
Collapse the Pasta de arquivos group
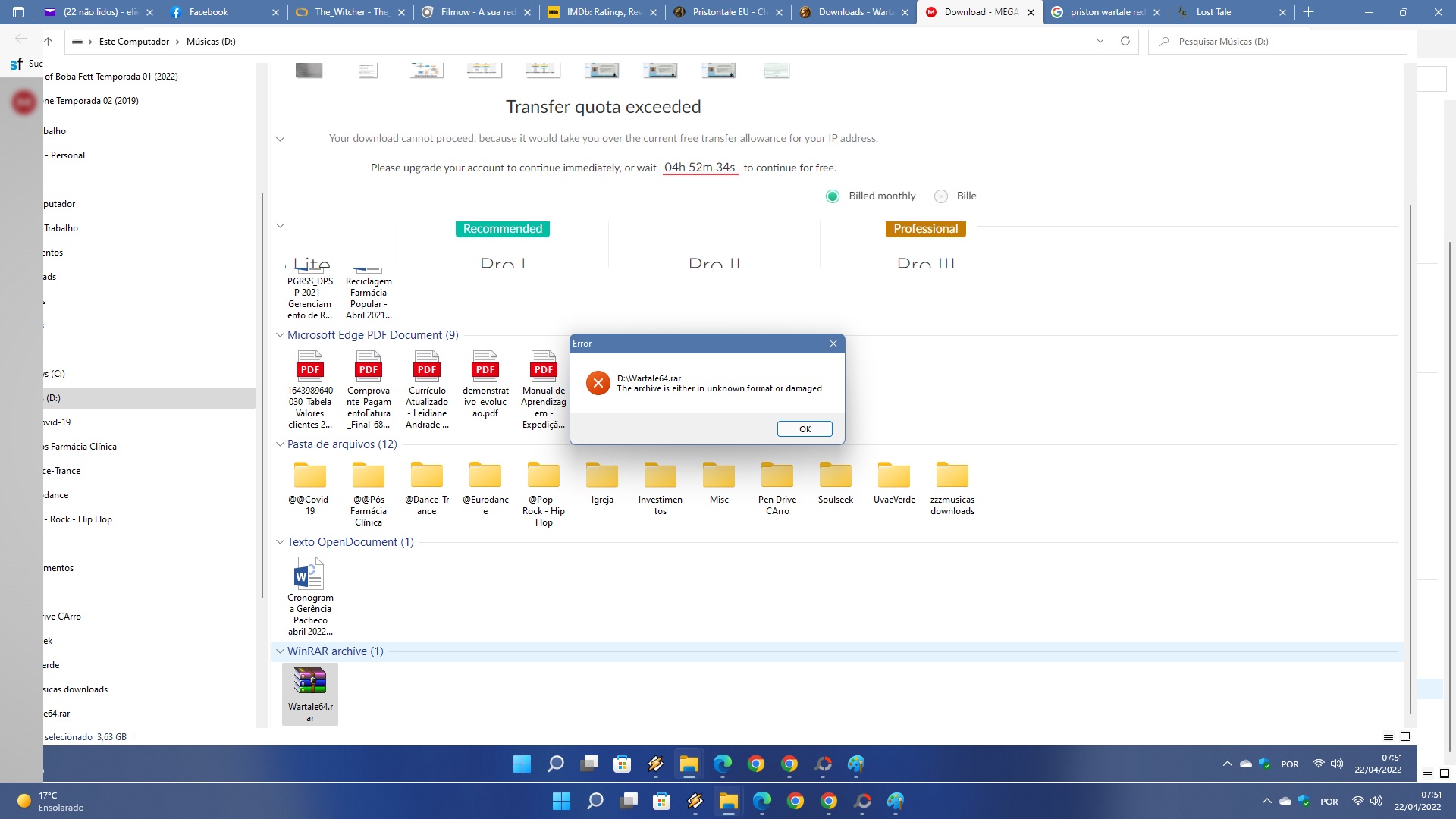[x=280, y=444]
